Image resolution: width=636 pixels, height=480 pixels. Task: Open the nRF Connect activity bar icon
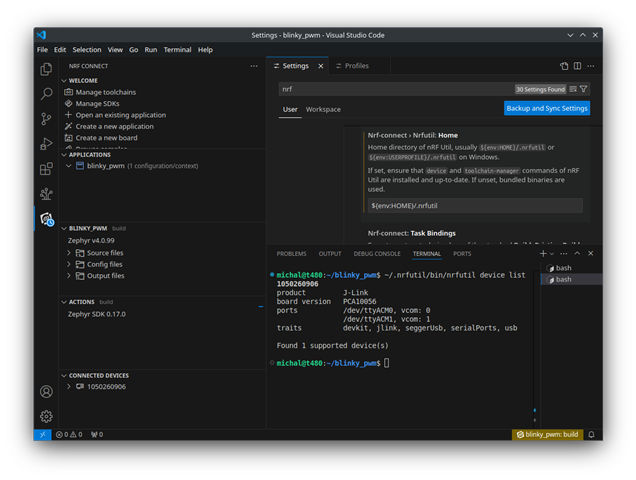(x=47, y=219)
